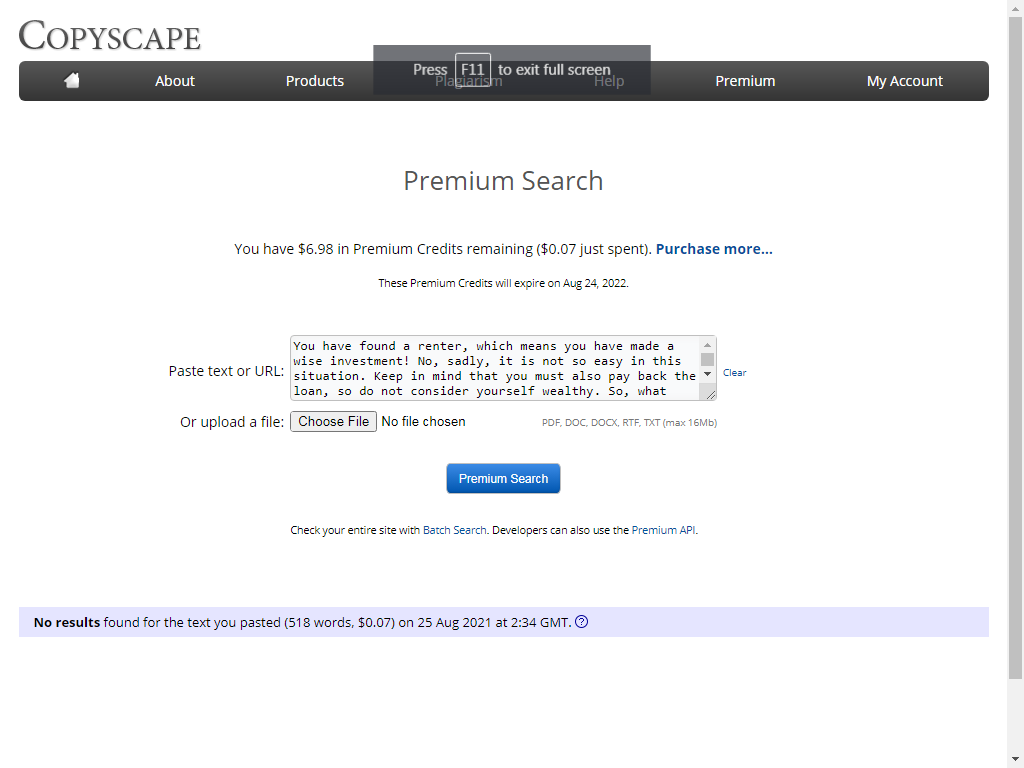Click the textarea scrollbar thumb
Image resolution: width=1024 pixels, height=768 pixels.
[x=707, y=359]
